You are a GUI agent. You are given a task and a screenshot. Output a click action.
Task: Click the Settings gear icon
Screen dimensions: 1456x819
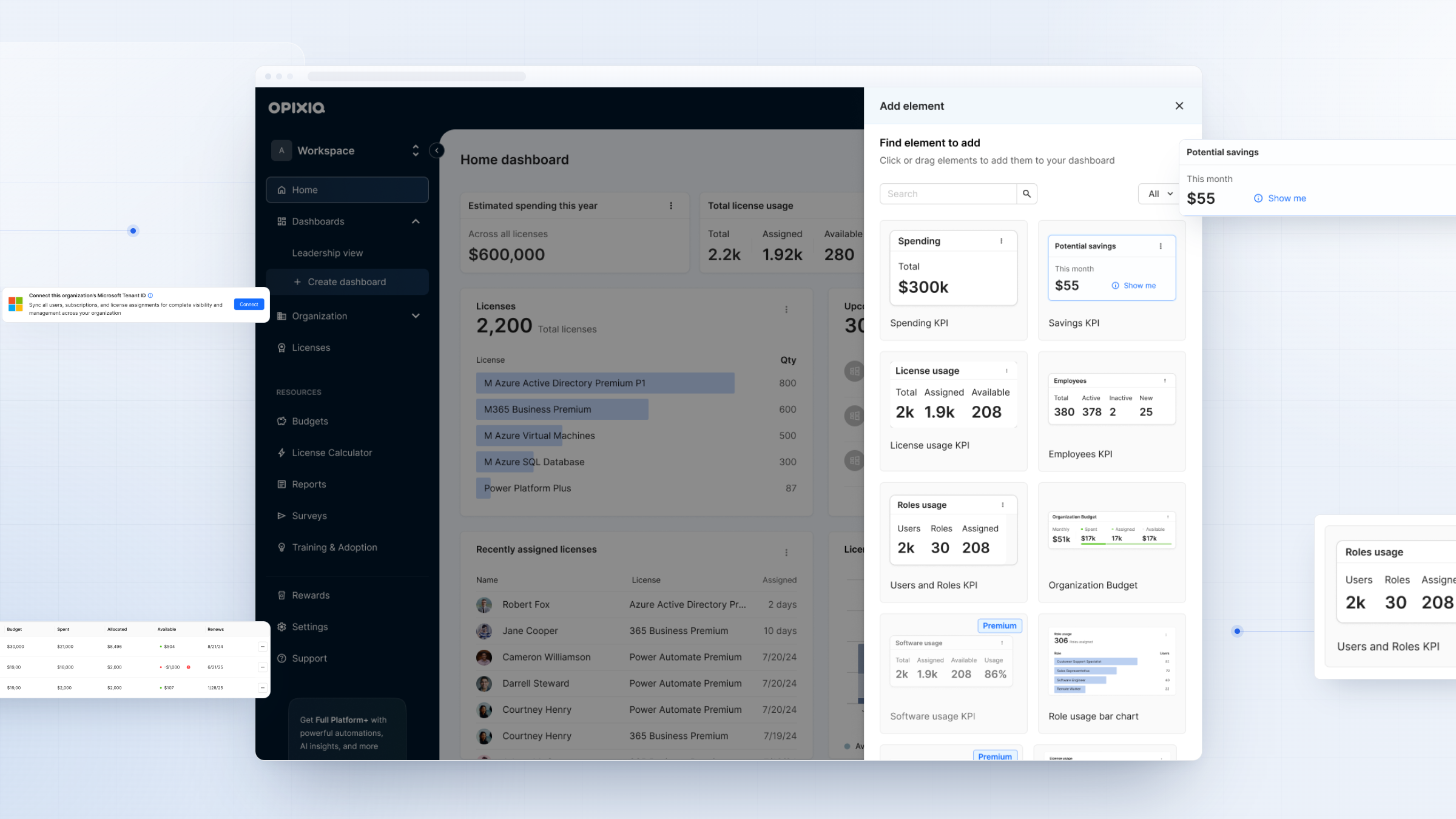[281, 627]
